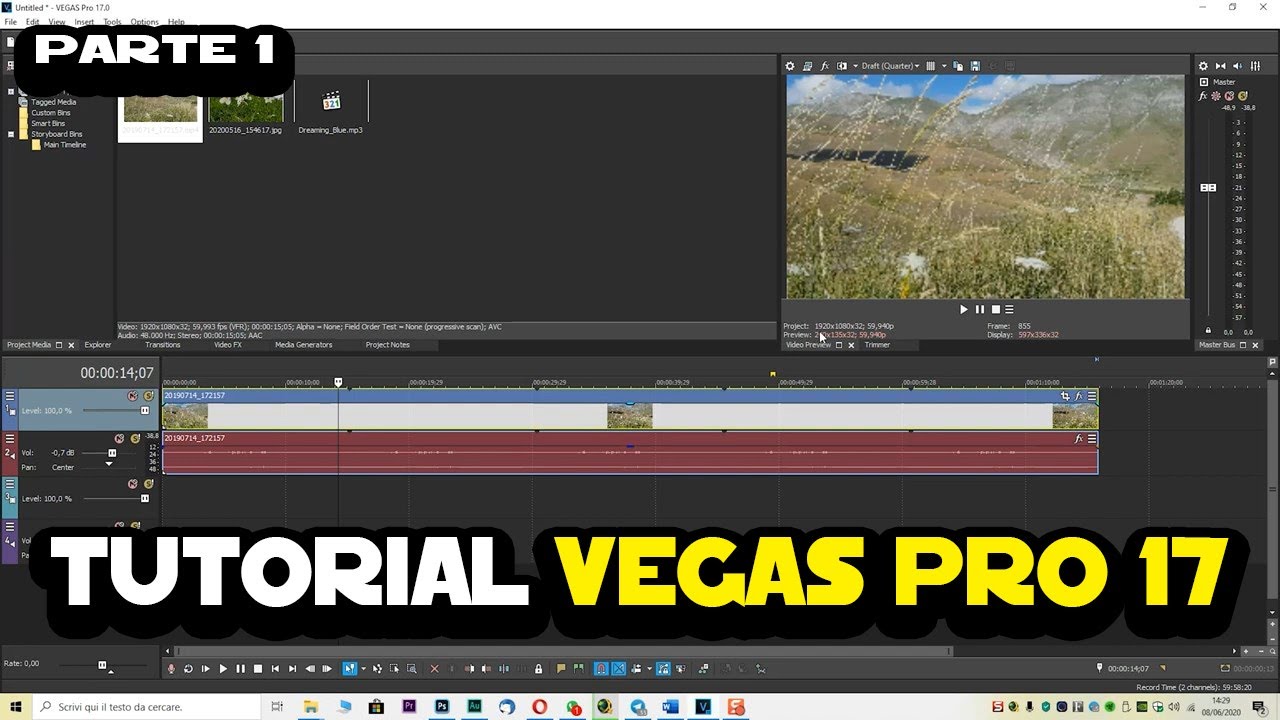1280x720 pixels.
Task: Toggle the Auto Ripple button
Action: pos(637,668)
